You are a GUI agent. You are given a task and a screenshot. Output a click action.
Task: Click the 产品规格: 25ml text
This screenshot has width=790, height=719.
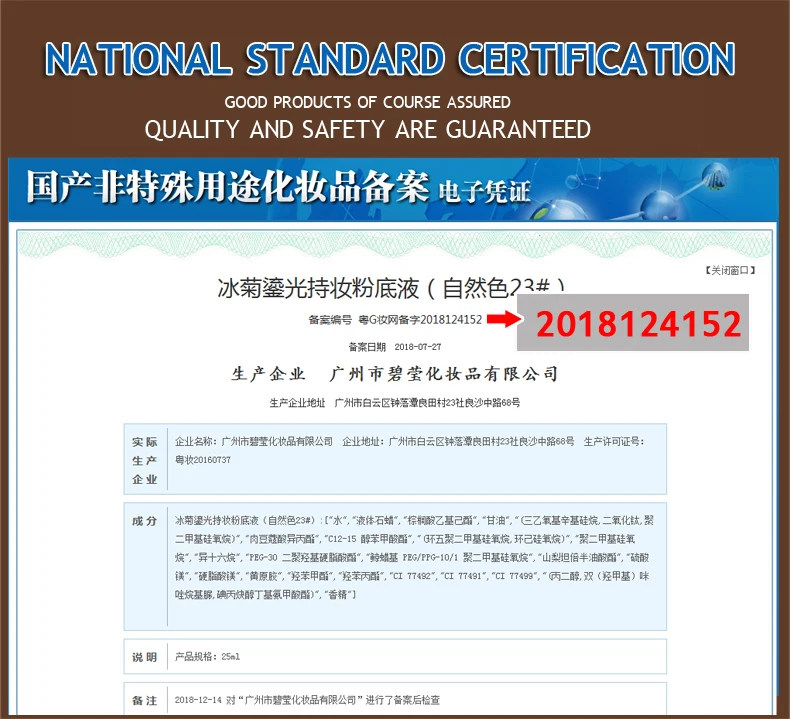tap(207, 657)
